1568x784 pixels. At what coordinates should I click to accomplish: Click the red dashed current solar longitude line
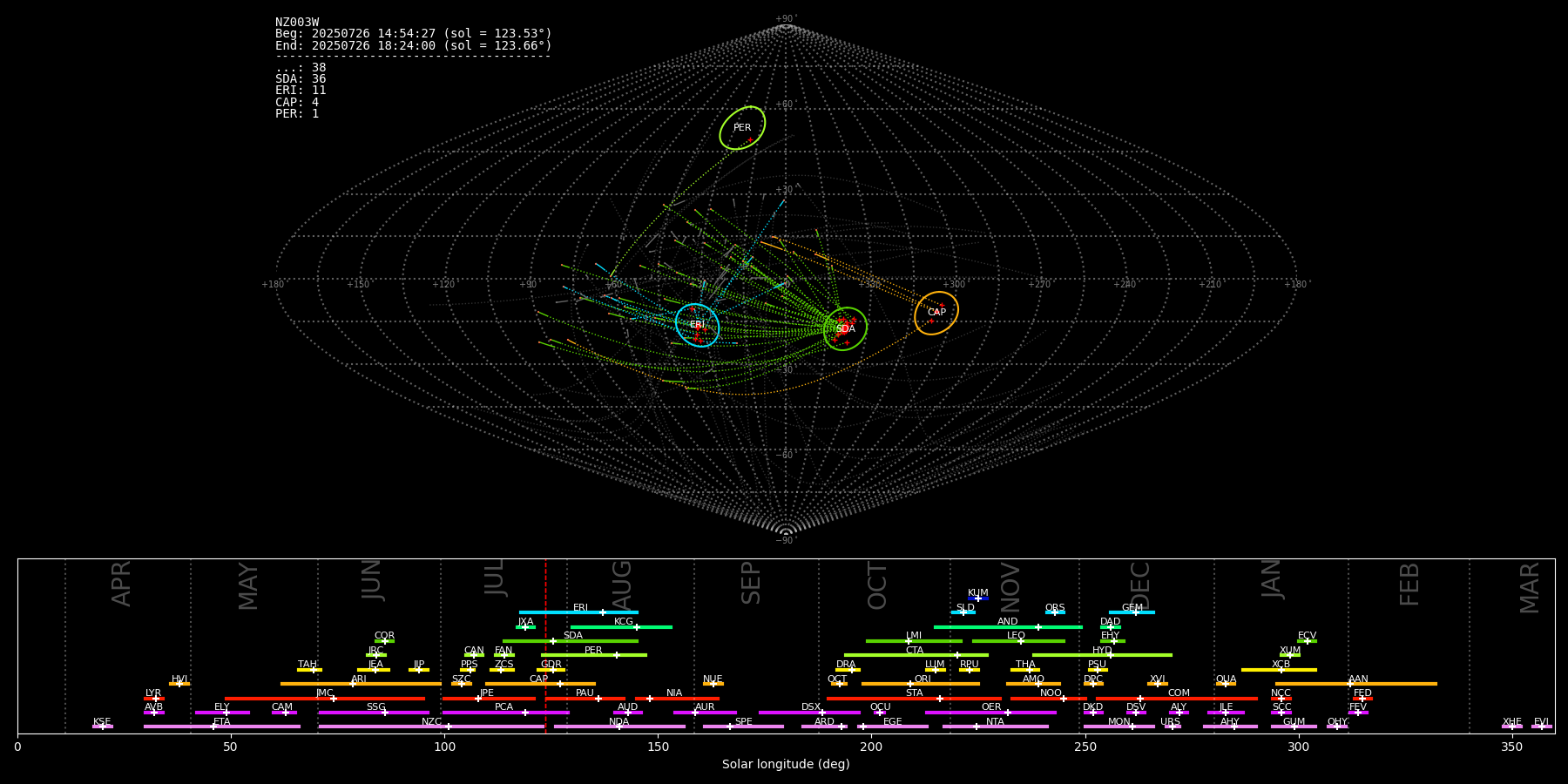(x=545, y=645)
